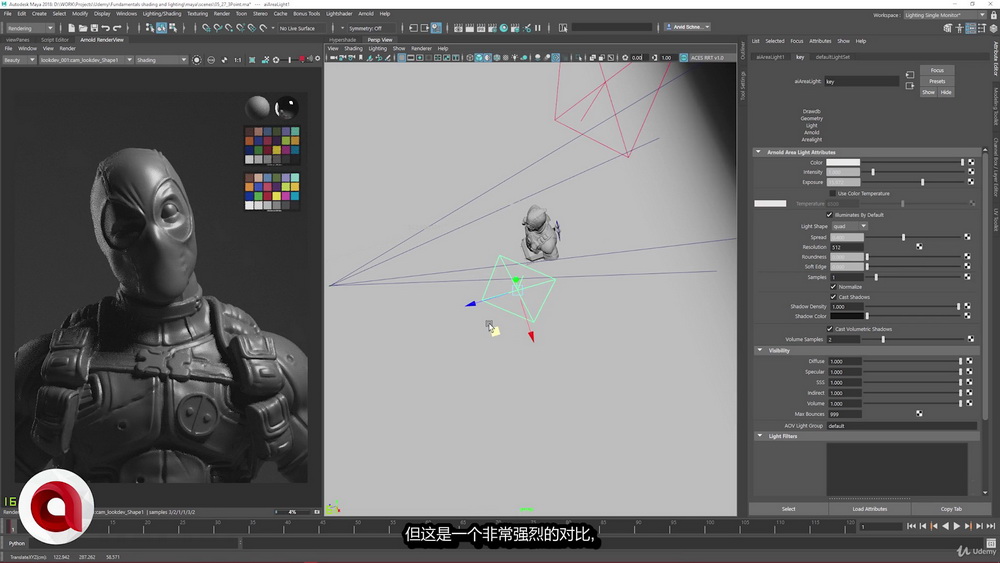This screenshot has height=563, width=1000.
Task: Click the input connection icon beside the aiAreaLight name
Action: click(x=910, y=75)
